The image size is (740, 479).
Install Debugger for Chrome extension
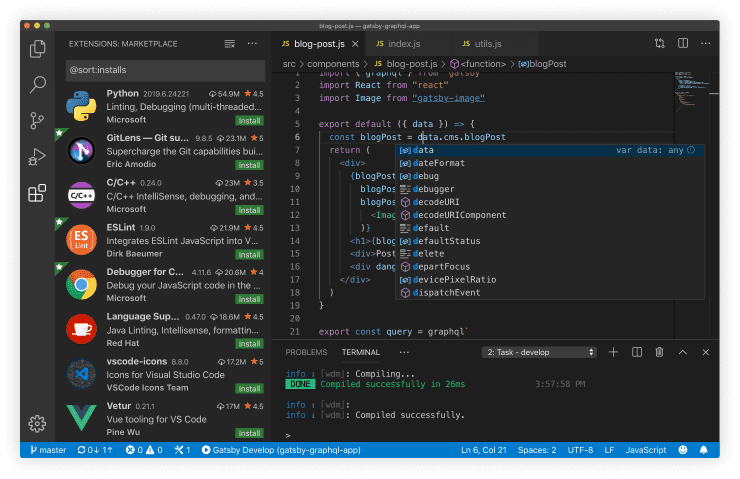(249, 299)
